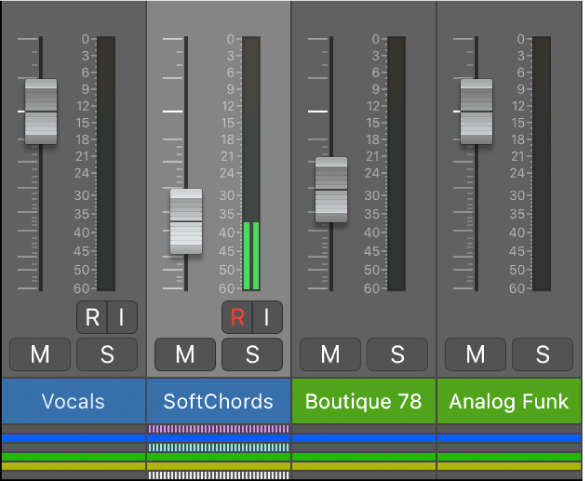585x481 pixels.
Task: Solo the Vocals channel strip
Action: [x=107, y=354]
